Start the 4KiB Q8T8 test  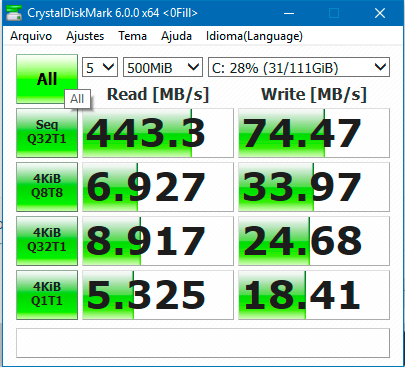click(x=47, y=187)
